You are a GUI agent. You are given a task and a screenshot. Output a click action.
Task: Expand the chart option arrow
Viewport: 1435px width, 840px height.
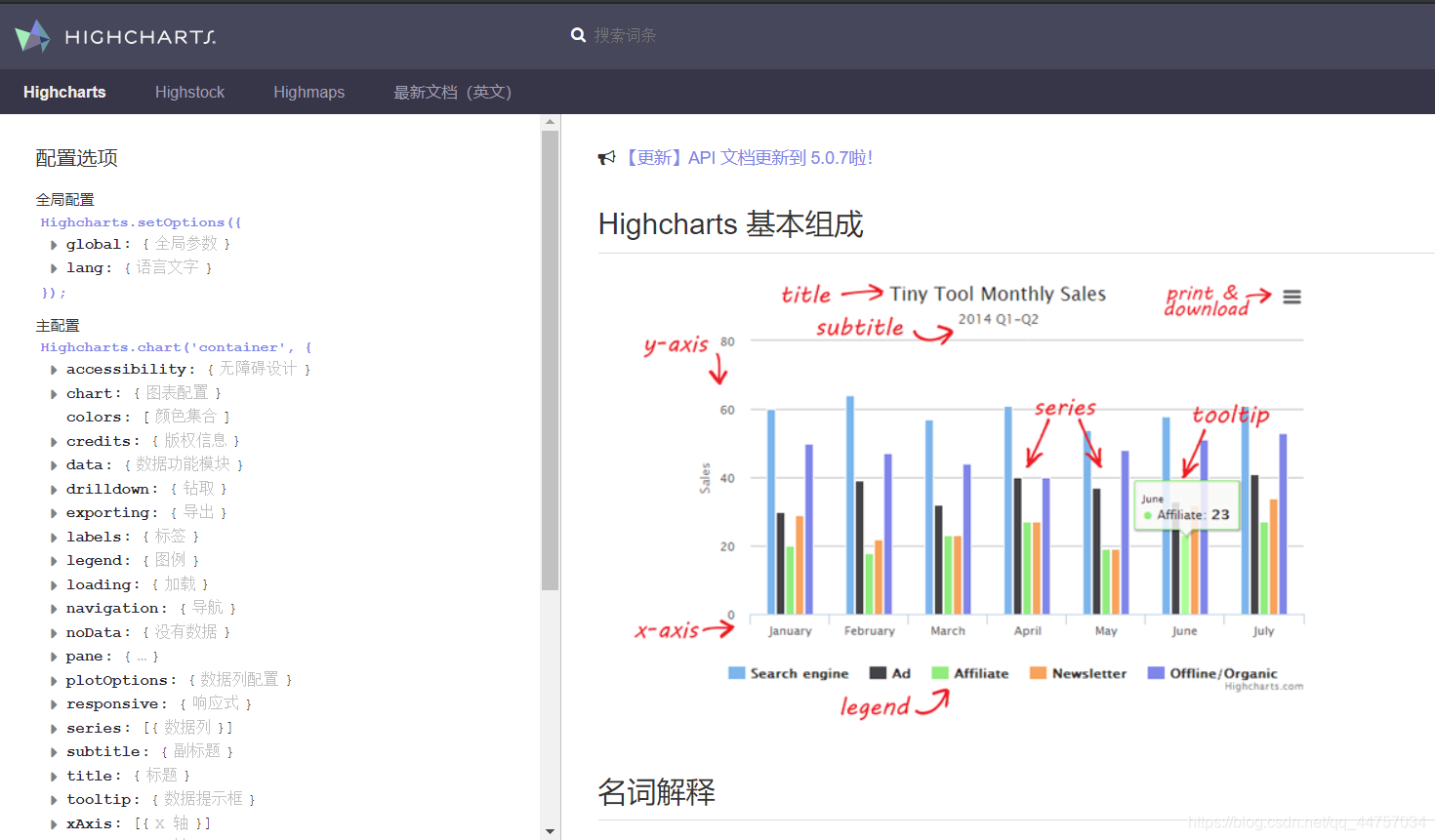coord(54,394)
